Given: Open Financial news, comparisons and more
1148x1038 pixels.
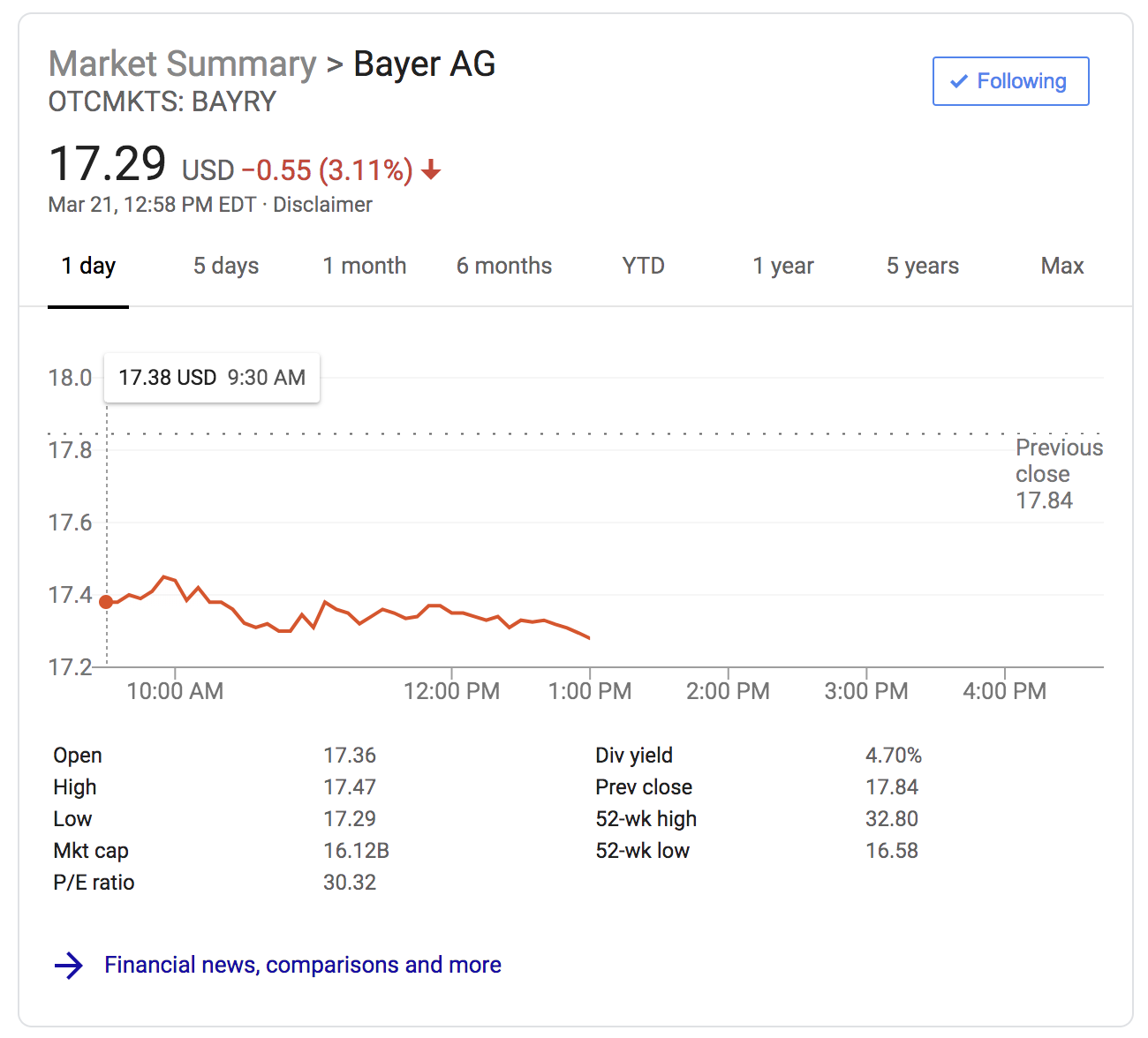Looking at the screenshot, I should click(x=302, y=965).
